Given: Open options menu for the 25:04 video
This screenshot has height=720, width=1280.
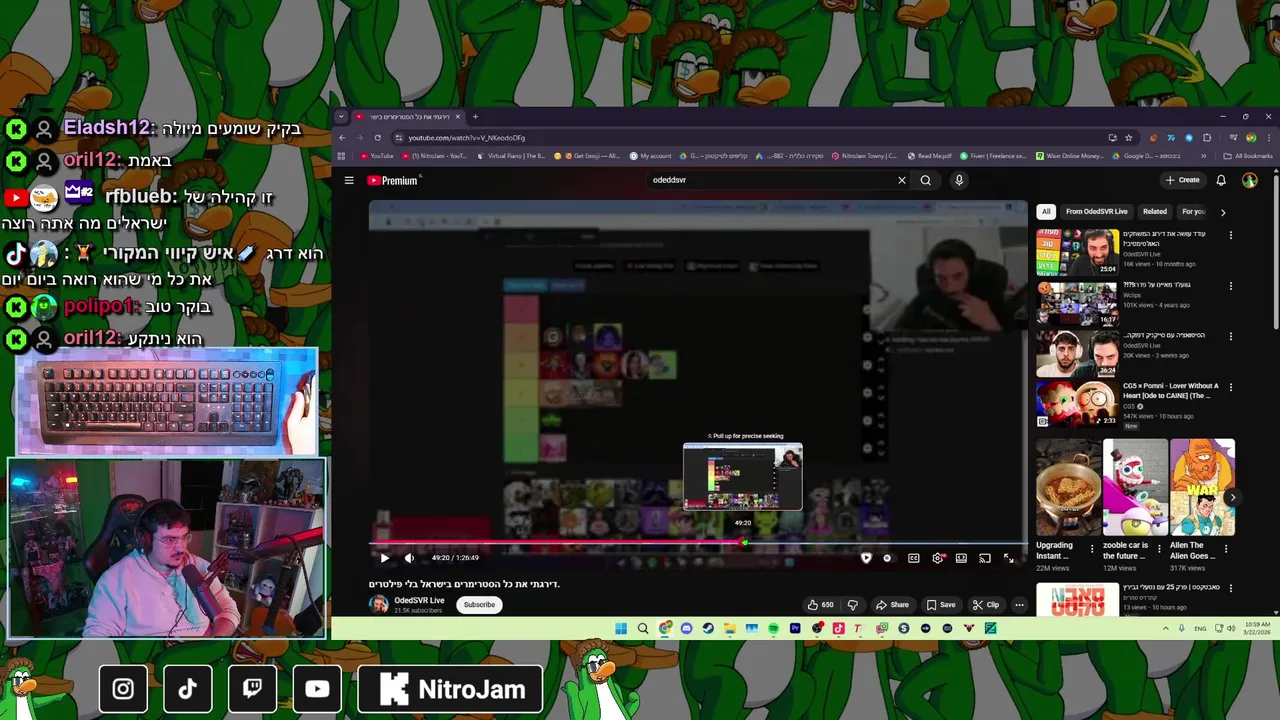Looking at the screenshot, I should pyautogui.click(x=1231, y=235).
